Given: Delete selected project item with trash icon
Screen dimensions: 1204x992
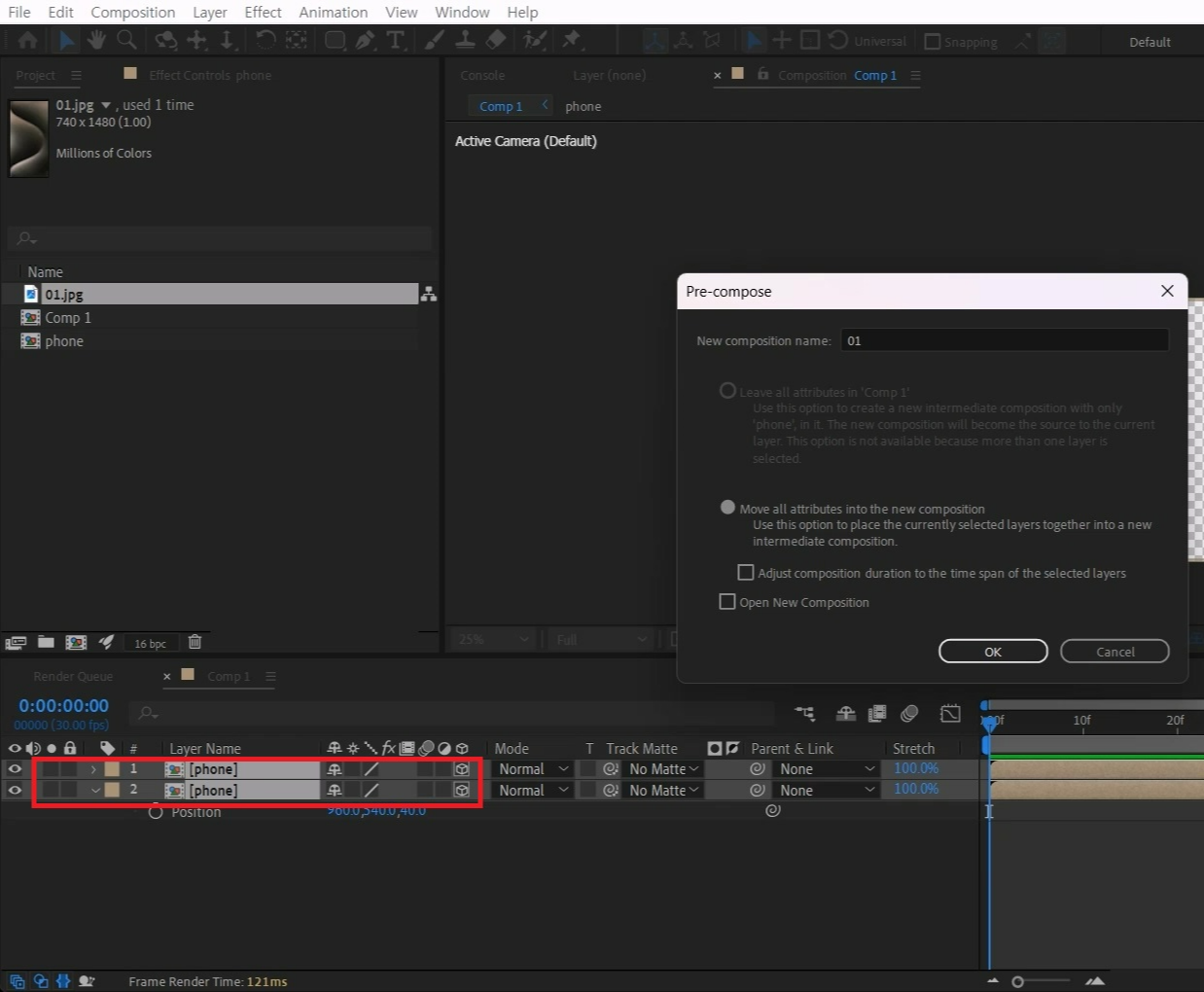Looking at the screenshot, I should coord(195,642).
